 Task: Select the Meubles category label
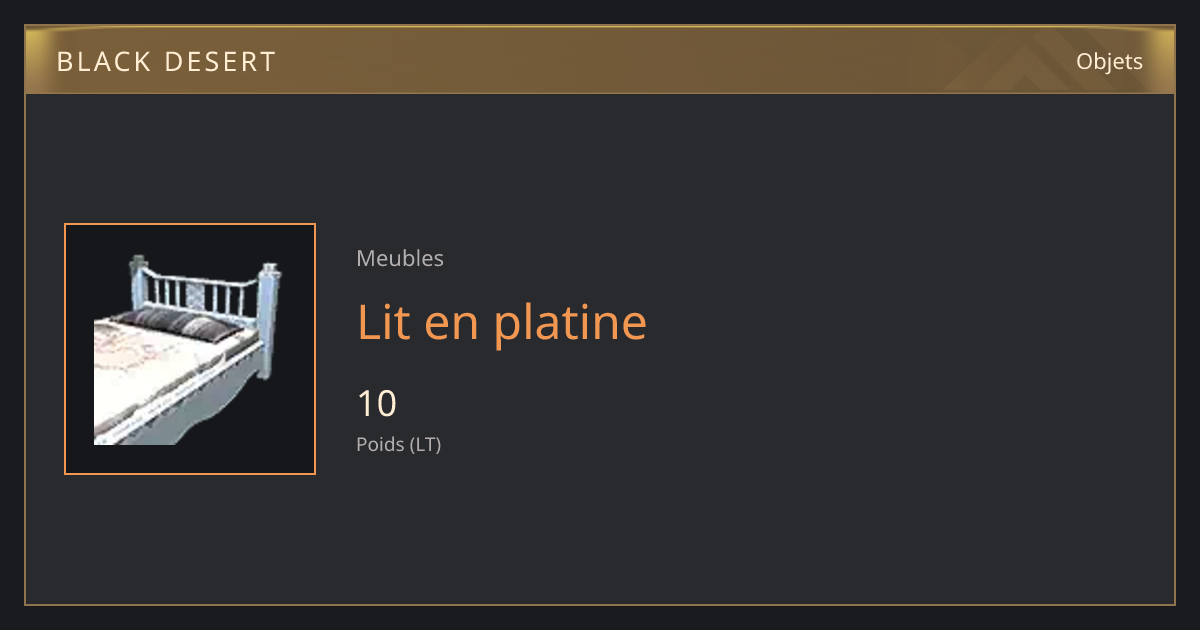click(x=400, y=258)
